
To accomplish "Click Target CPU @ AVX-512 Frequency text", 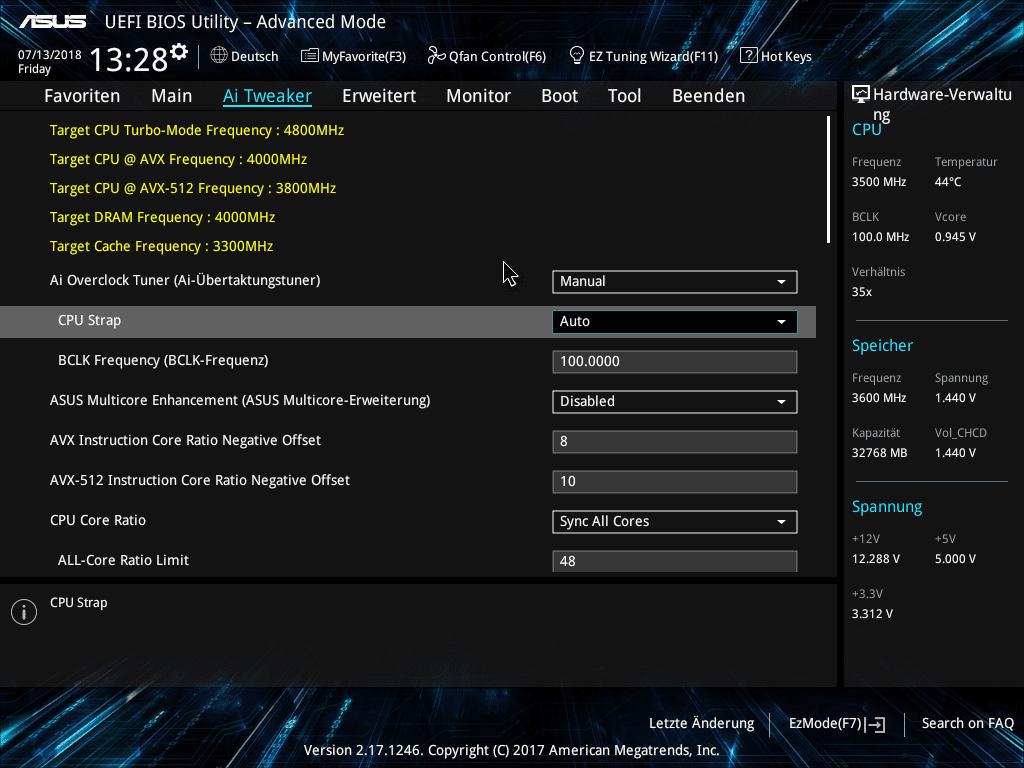I will [193, 189].
